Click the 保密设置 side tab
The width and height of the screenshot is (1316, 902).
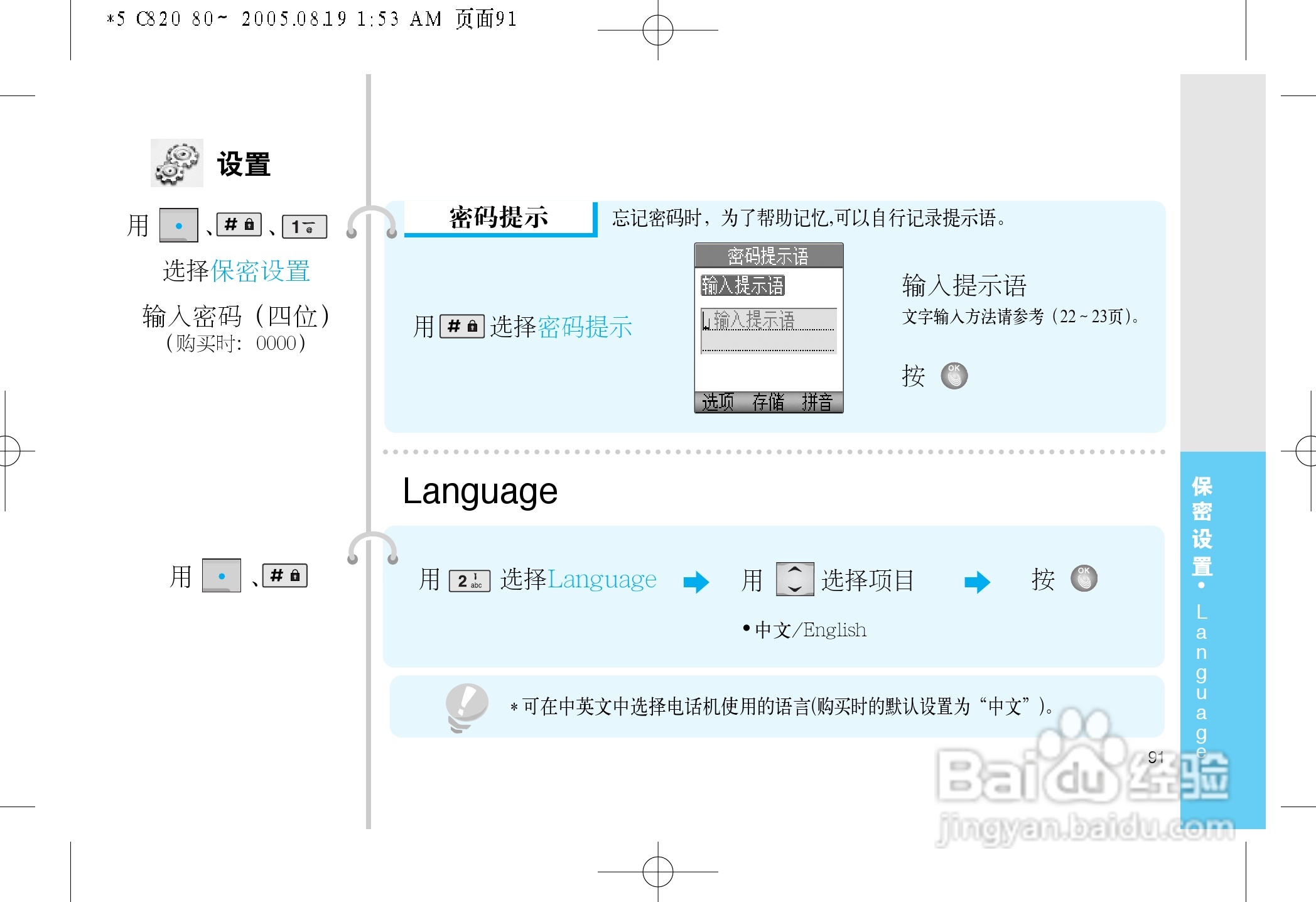[1201, 526]
